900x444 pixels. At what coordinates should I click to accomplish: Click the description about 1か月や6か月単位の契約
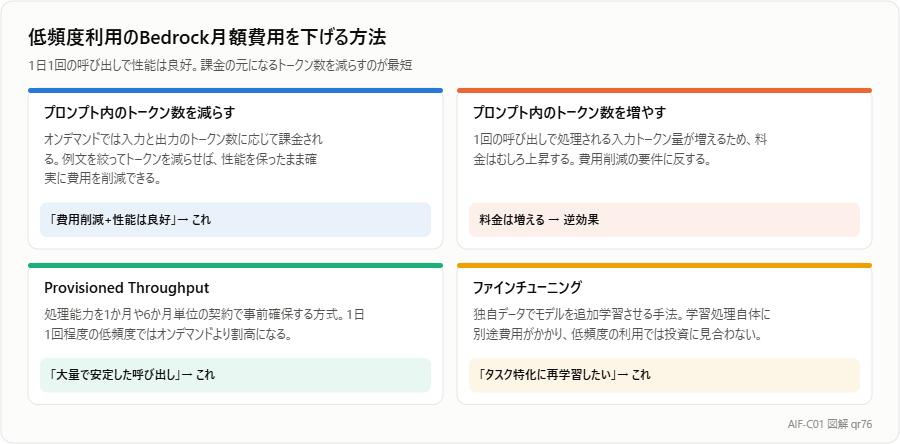204,325
